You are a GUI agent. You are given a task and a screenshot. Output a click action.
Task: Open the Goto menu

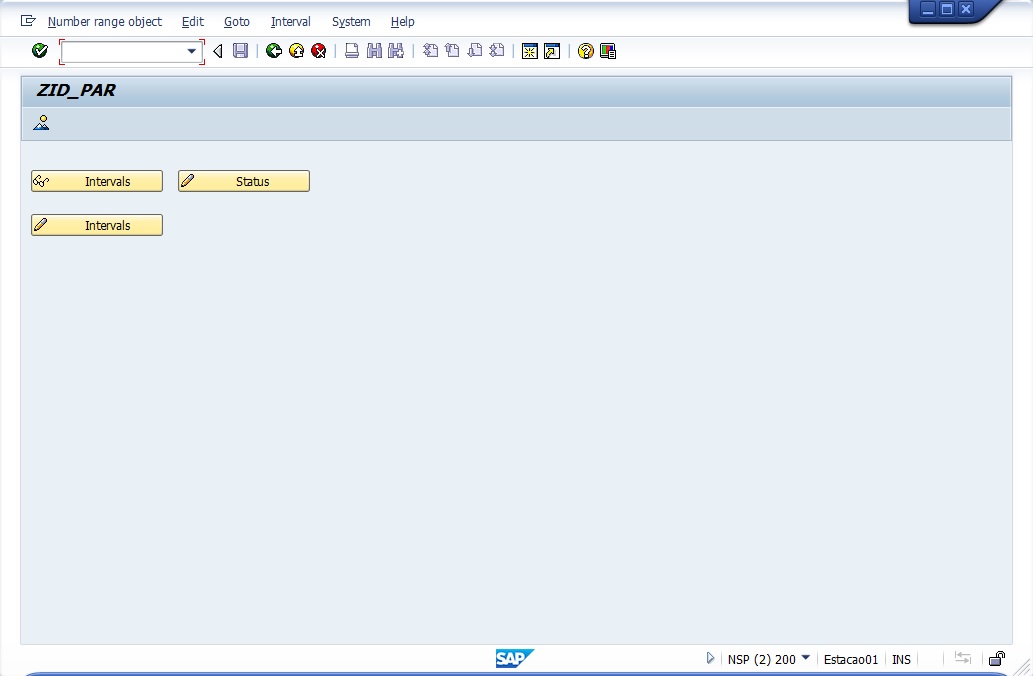click(237, 21)
